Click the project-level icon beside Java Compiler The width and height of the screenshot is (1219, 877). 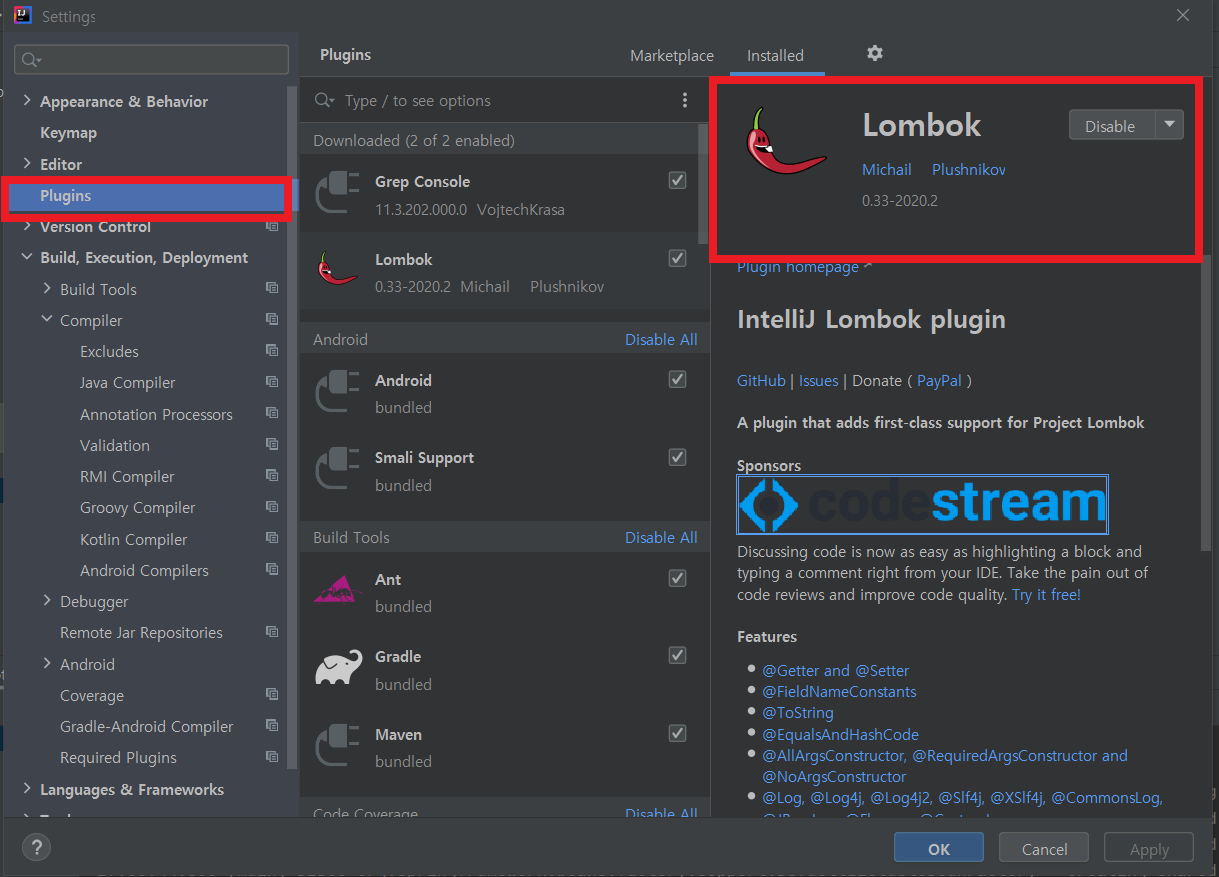pyautogui.click(x=272, y=382)
